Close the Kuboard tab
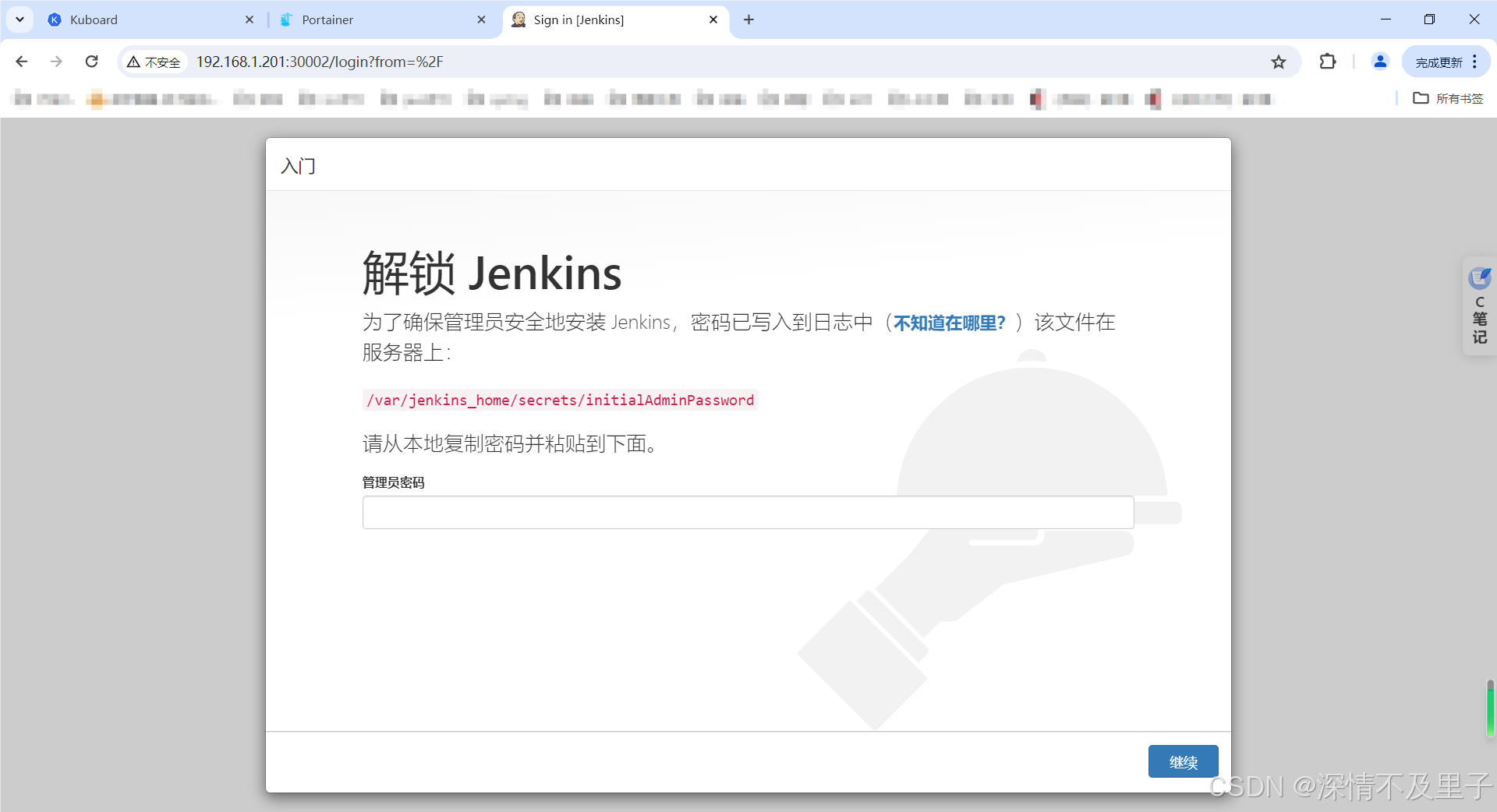Viewport: 1497px width, 812px height. pyautogui.click(x=249, y=19)
